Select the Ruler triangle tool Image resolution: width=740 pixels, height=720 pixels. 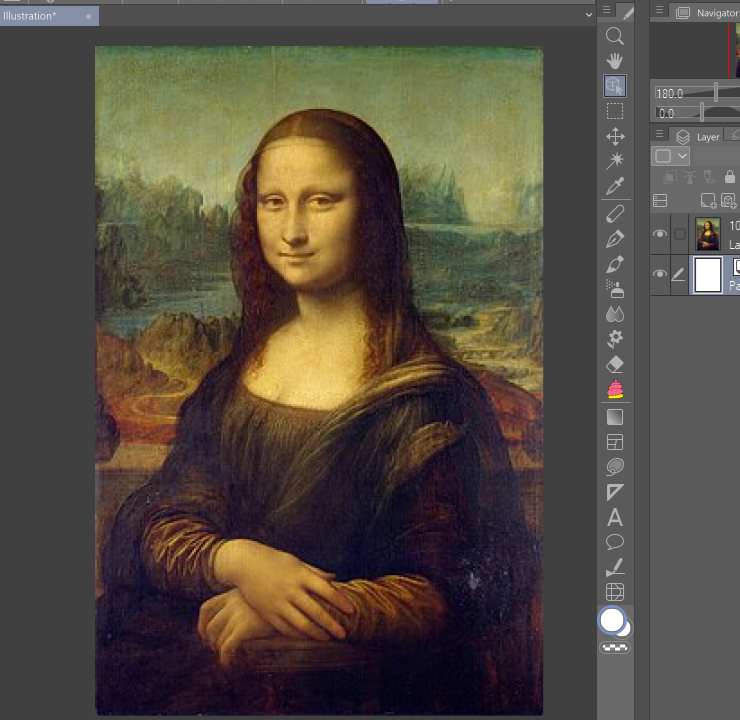coord(615,492)
